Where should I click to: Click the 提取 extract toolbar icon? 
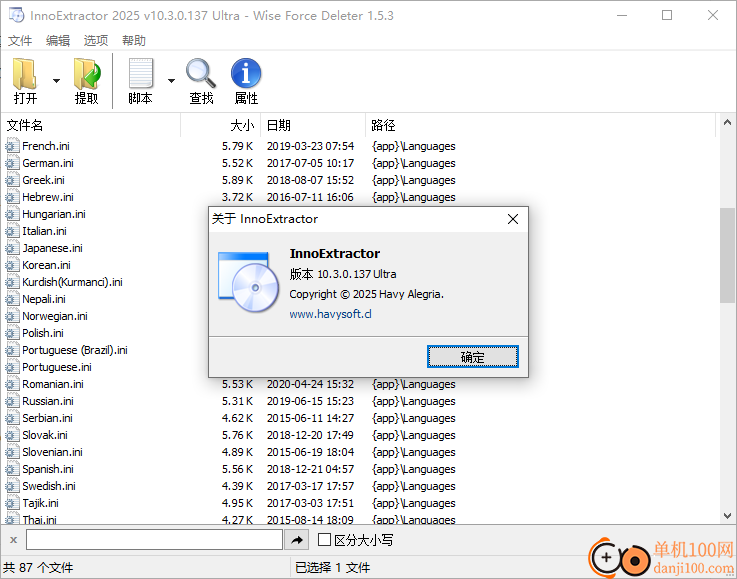pos(86,81)
